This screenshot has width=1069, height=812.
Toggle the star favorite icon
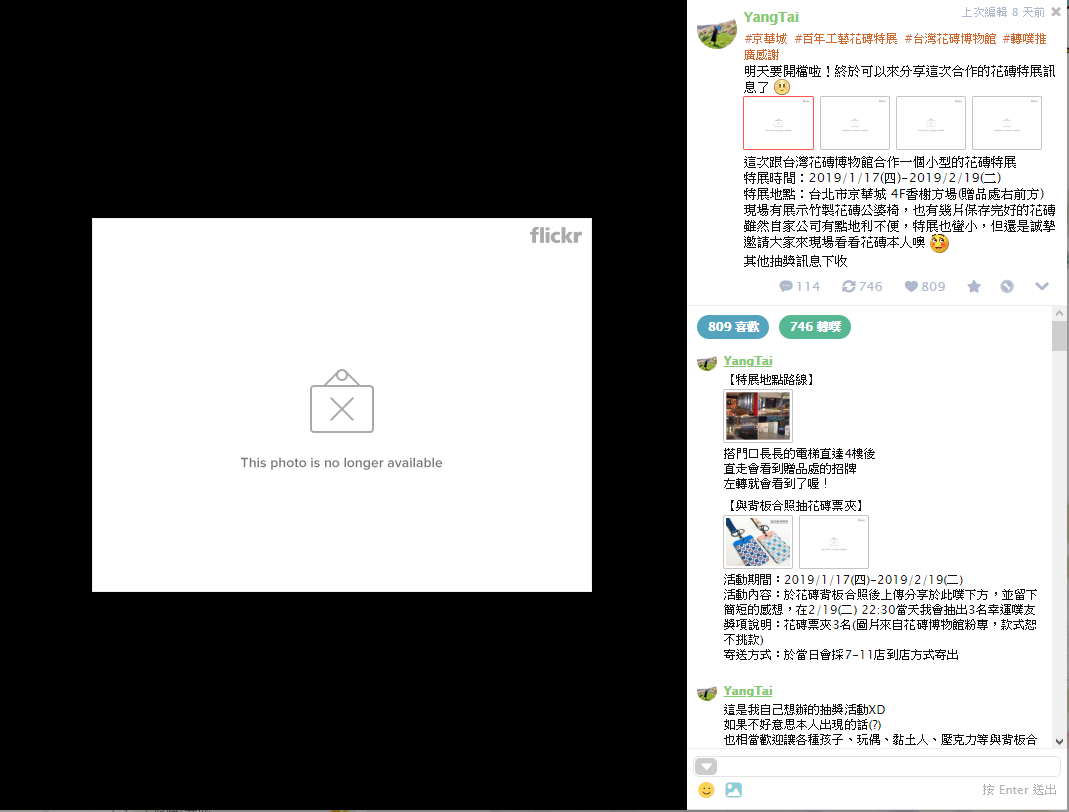tap(974, 286)
